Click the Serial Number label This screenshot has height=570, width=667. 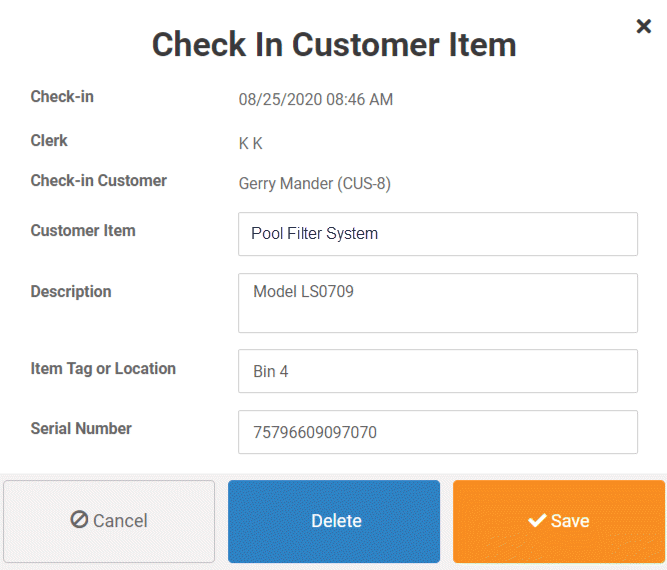81,428
